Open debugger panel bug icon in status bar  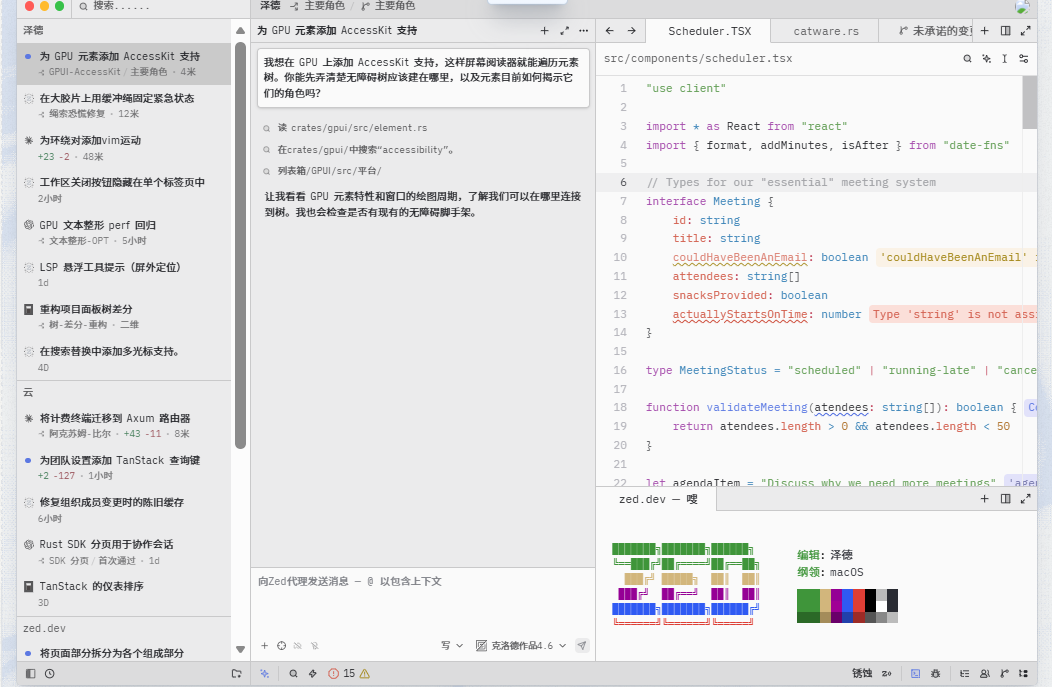tap(935, 674)
